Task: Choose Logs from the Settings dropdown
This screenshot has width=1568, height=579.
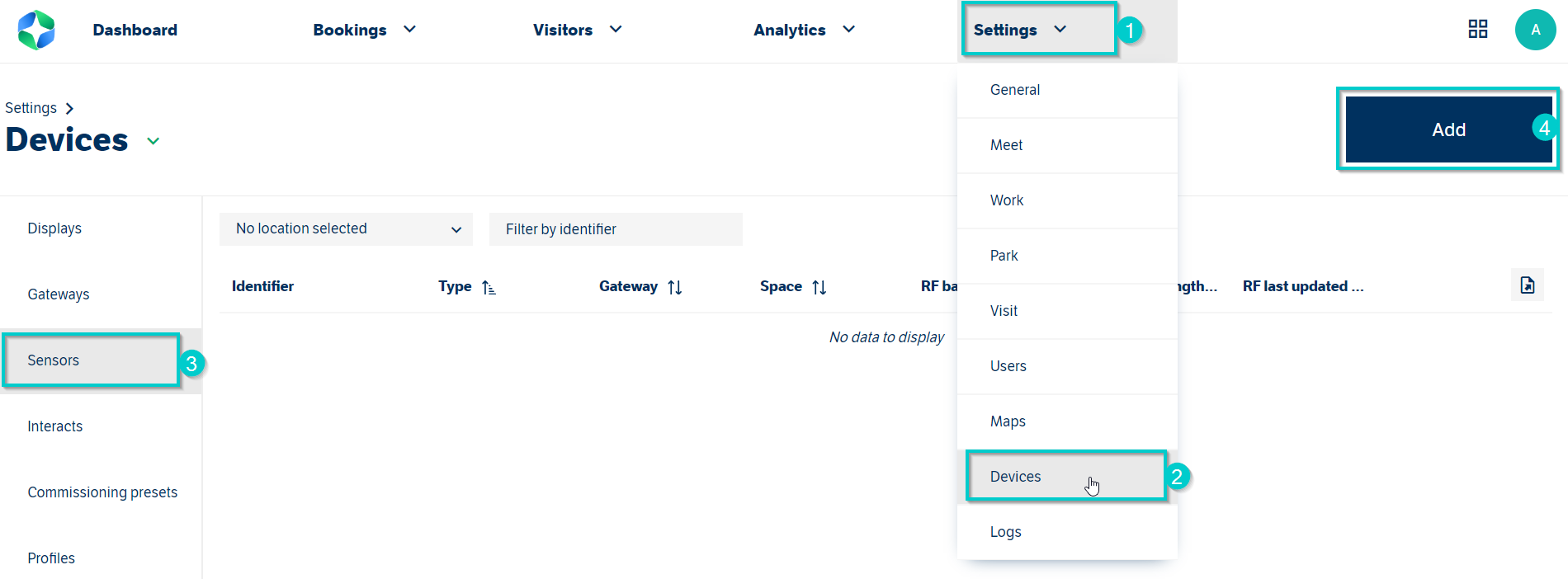Action: 1006,532
